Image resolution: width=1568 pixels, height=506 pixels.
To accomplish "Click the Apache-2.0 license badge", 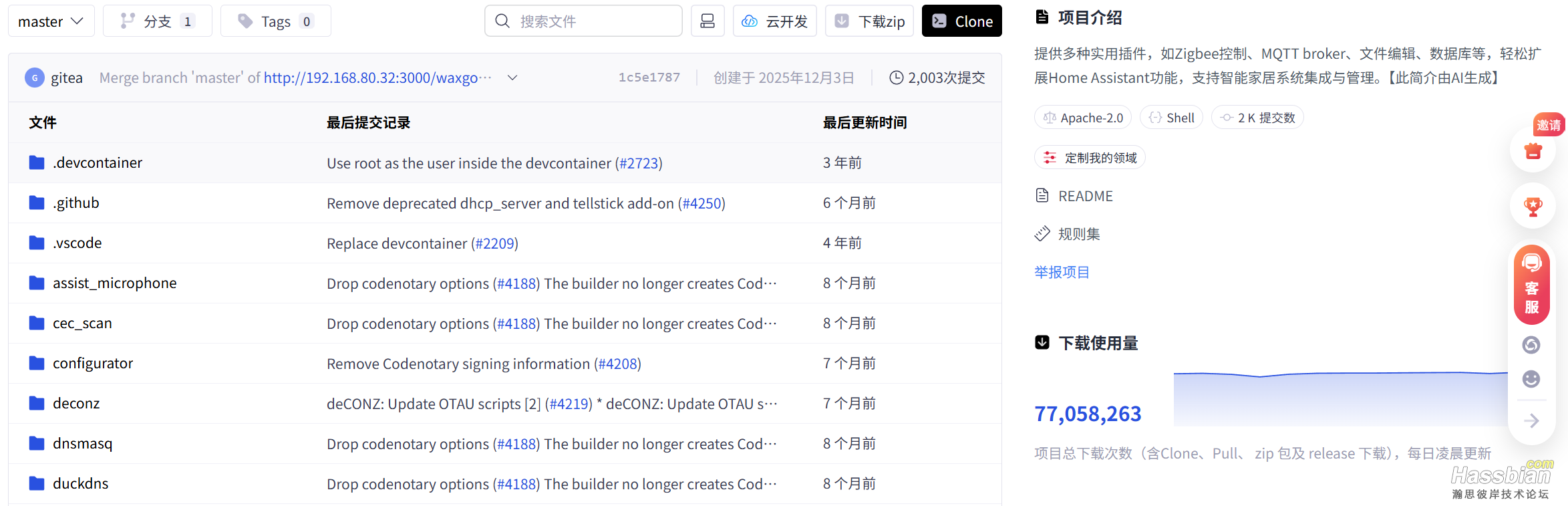I will [1083, 118].
